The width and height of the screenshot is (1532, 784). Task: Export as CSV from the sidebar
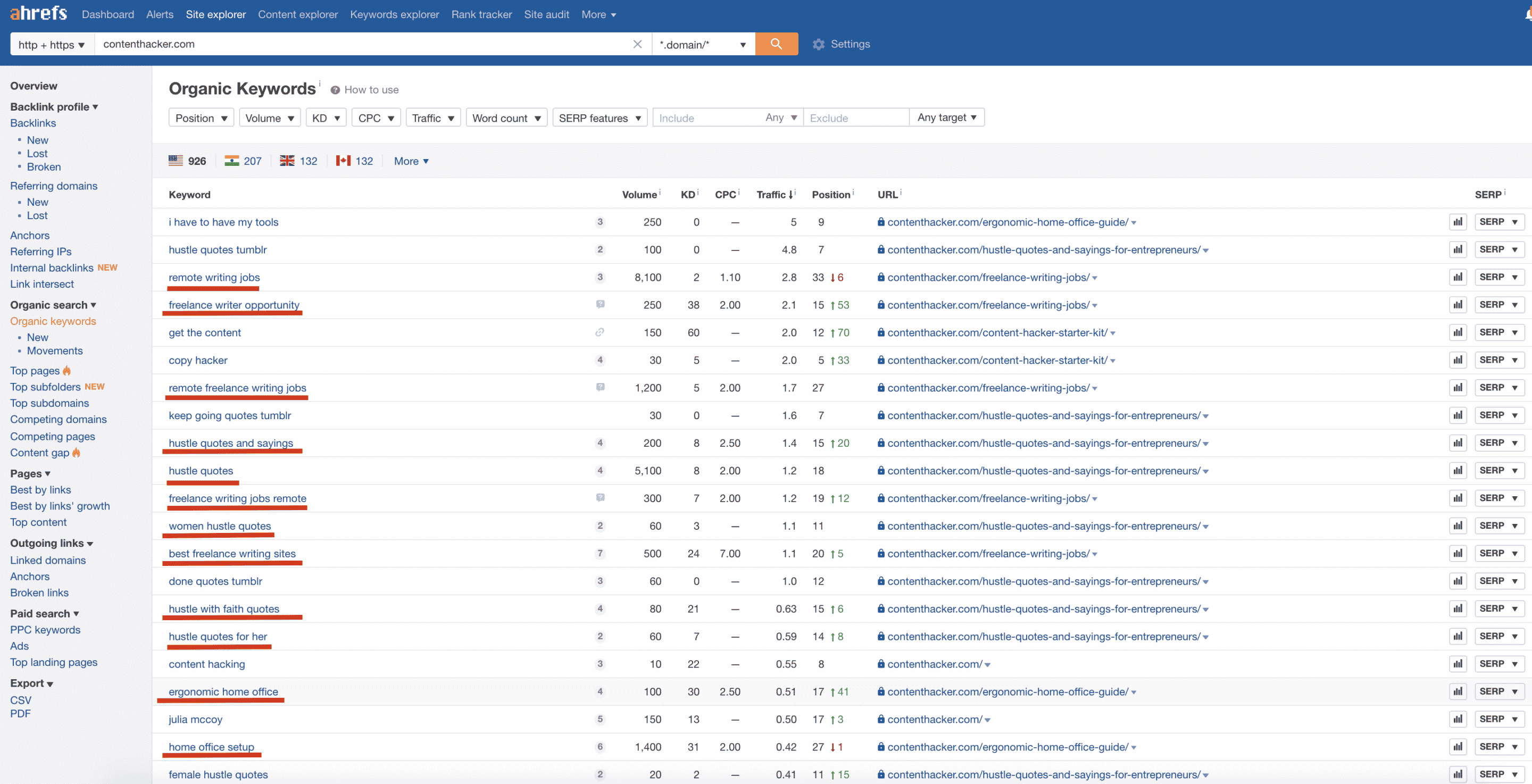(20, 700)
